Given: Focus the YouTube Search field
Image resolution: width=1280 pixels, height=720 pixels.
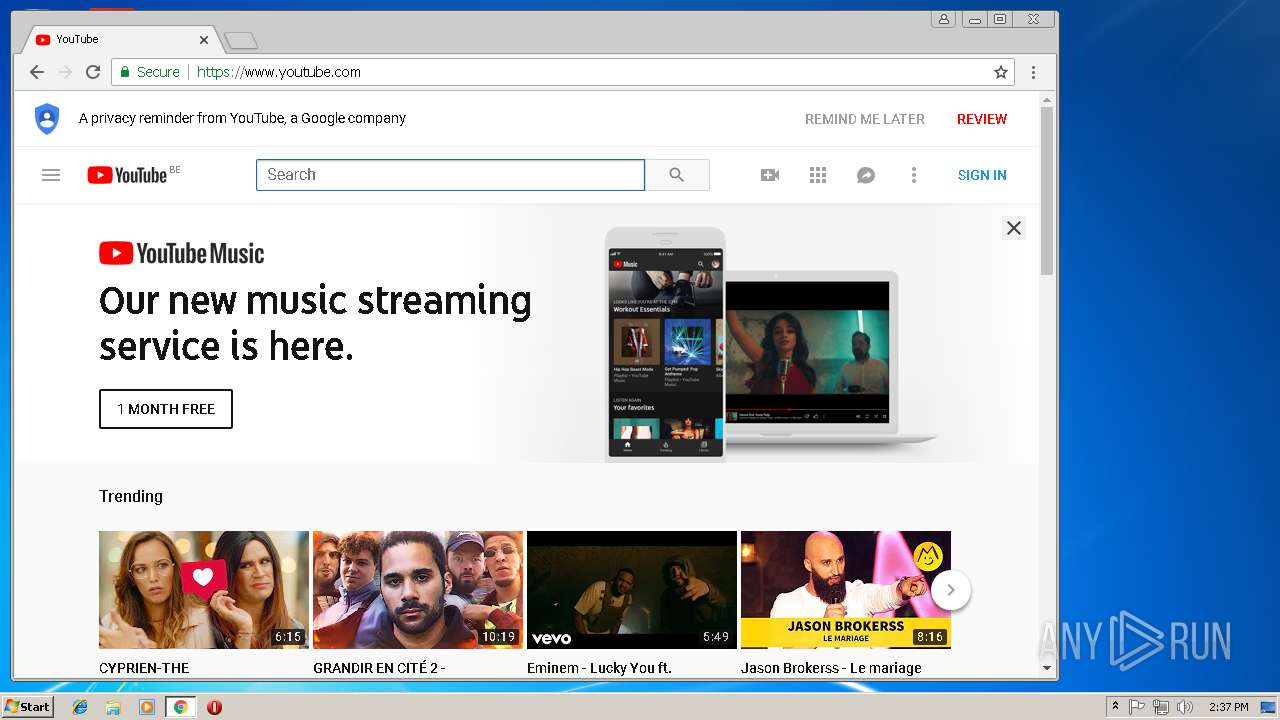Looking at the screenshot, I should click(450, 175).
